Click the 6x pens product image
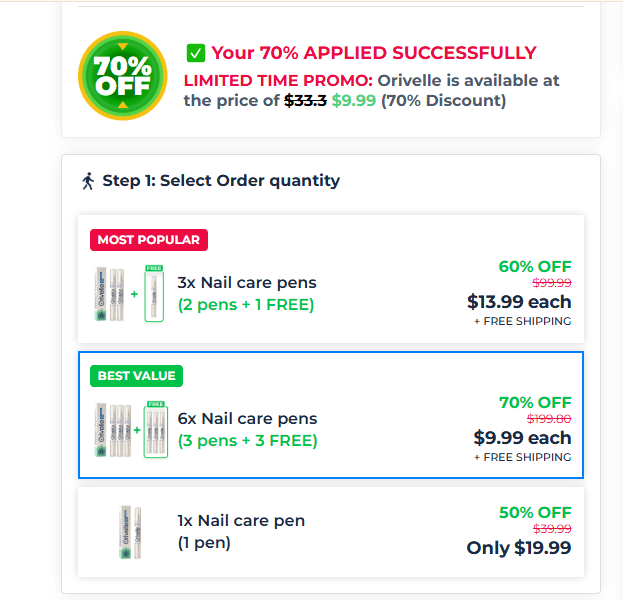 [129, 430]
